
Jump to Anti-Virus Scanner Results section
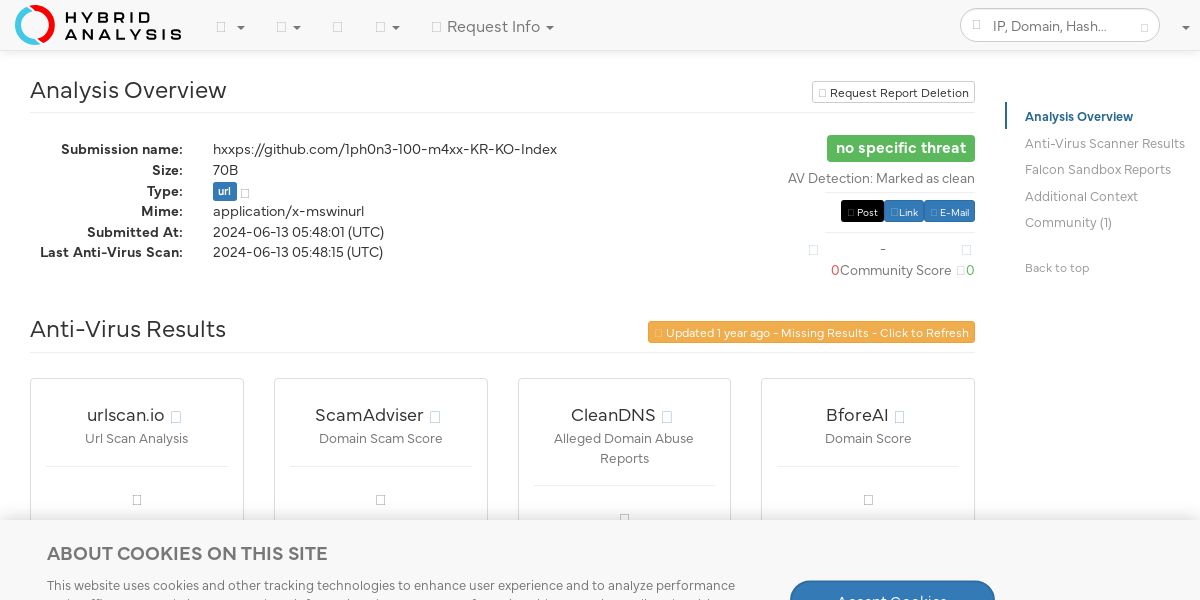click(1105, 144)
